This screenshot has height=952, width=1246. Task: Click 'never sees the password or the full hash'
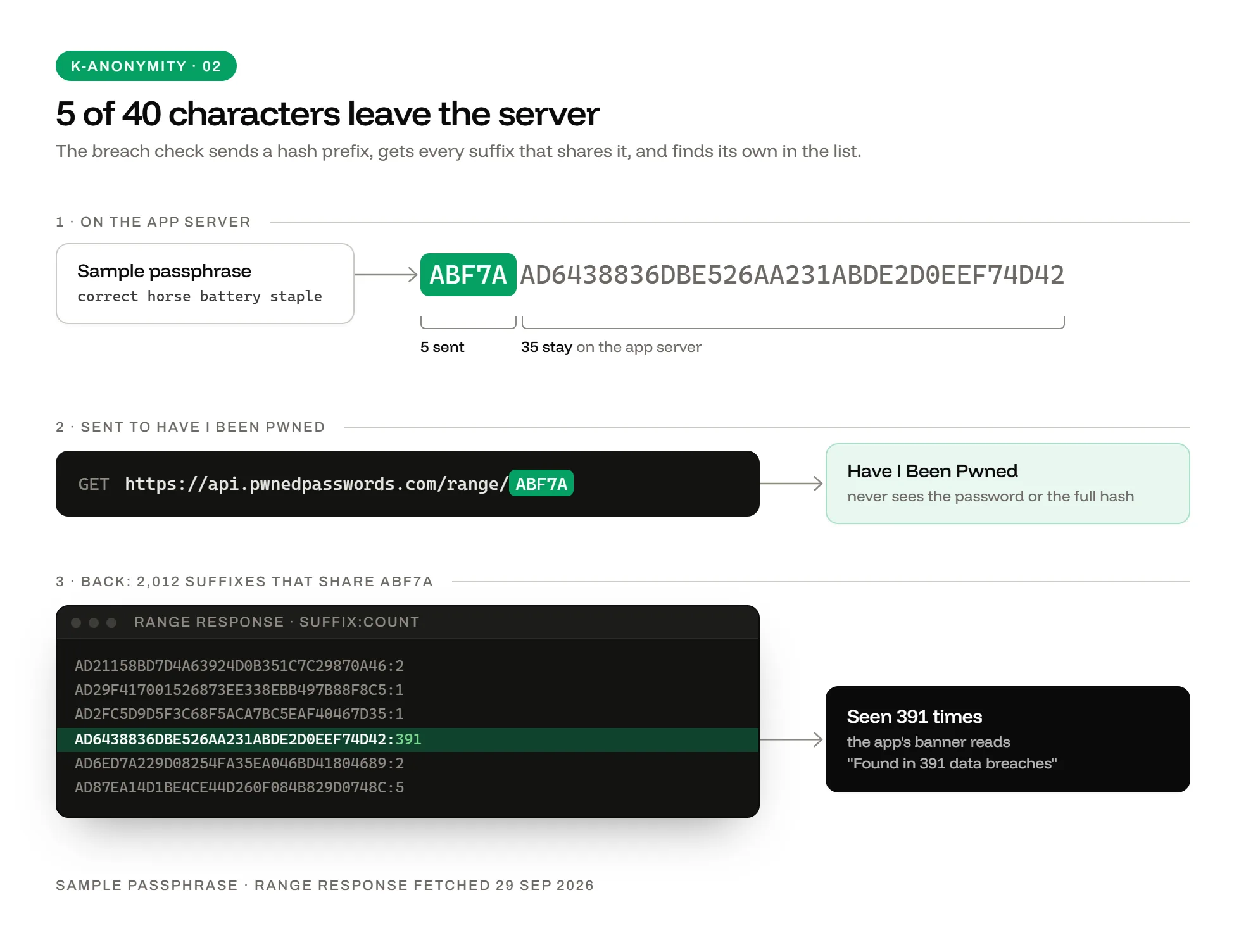coord(990,496)
